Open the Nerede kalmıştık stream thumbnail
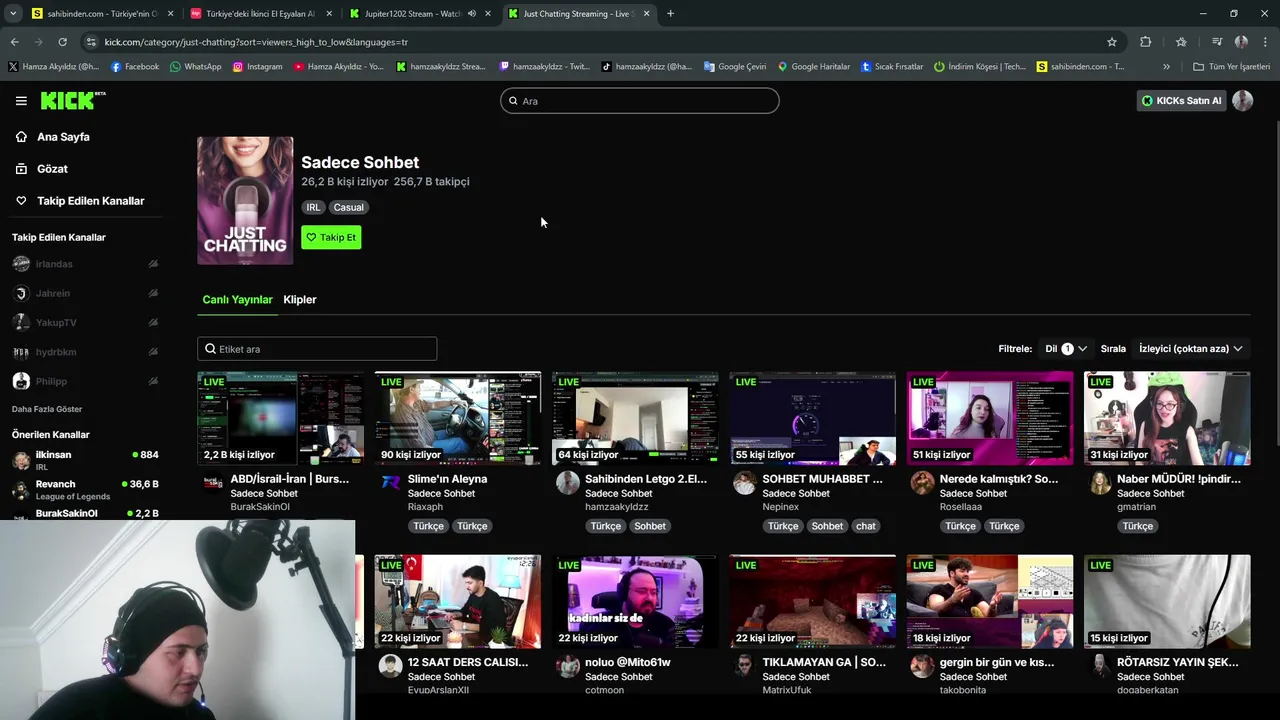 click(990, 418)
